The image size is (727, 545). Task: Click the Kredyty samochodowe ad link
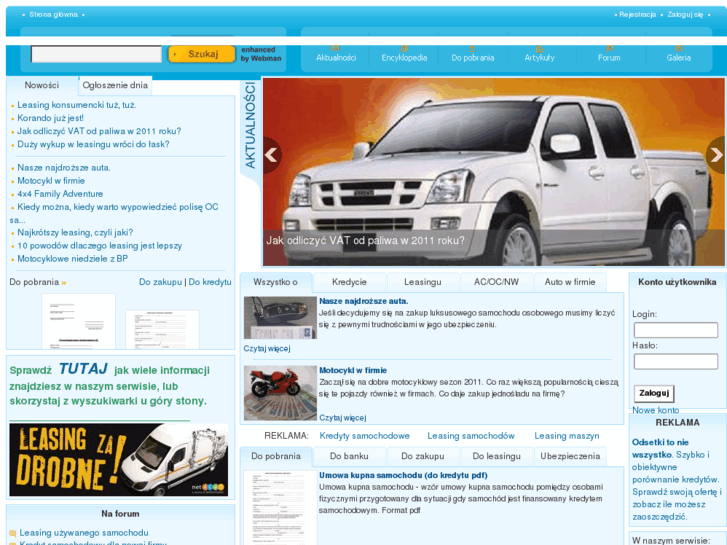pyautogui.click(x=364, y=436)
